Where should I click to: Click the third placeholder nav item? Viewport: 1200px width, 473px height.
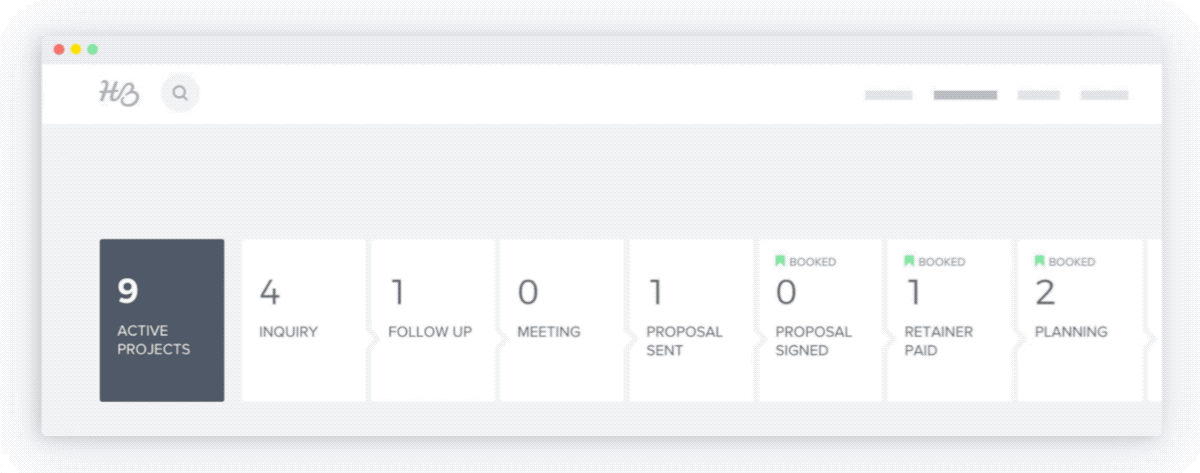pyautogui.click(x=1038, y=95)
